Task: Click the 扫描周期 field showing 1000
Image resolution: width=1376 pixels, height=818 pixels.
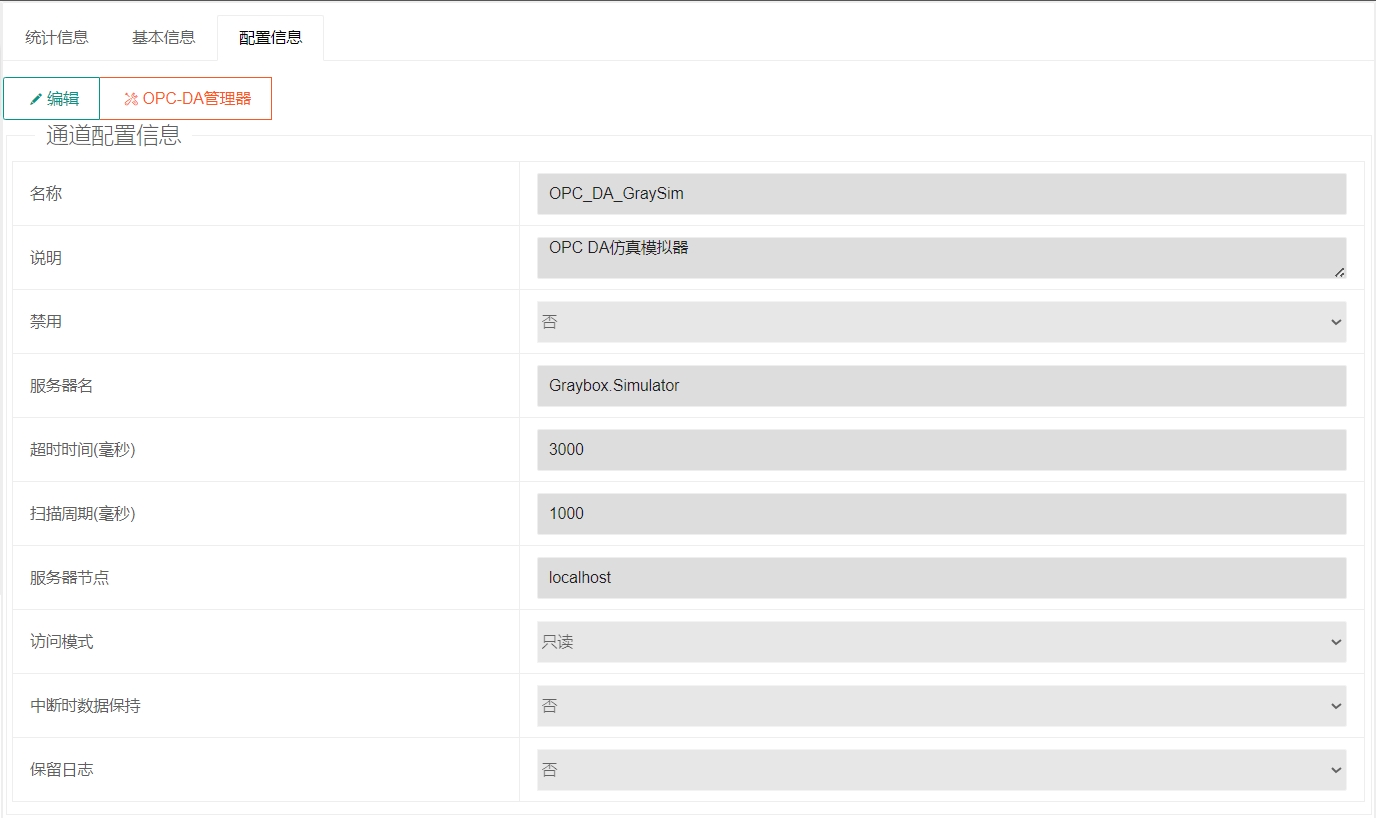Action: [x=941, y=514]
